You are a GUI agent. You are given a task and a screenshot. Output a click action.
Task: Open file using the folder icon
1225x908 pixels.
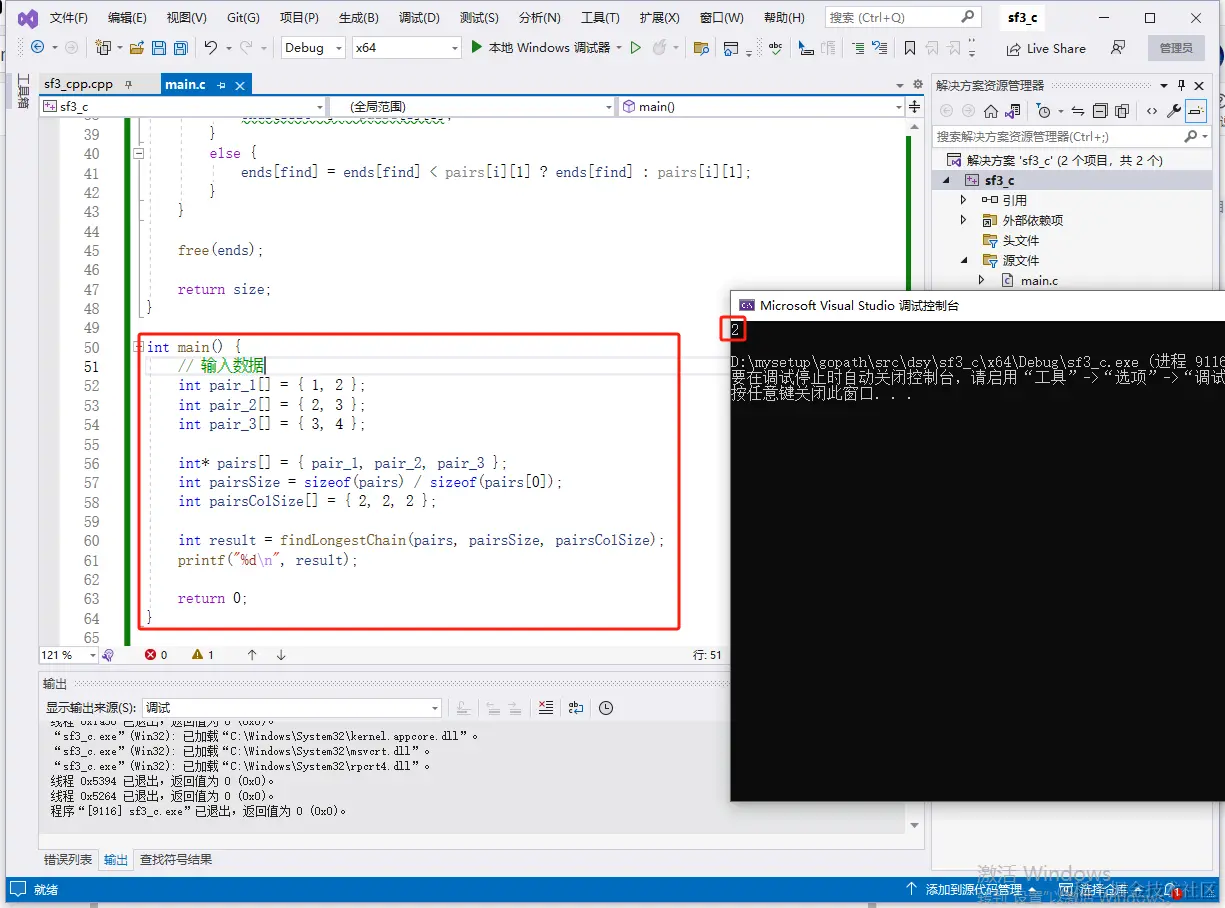coord(137,48)
